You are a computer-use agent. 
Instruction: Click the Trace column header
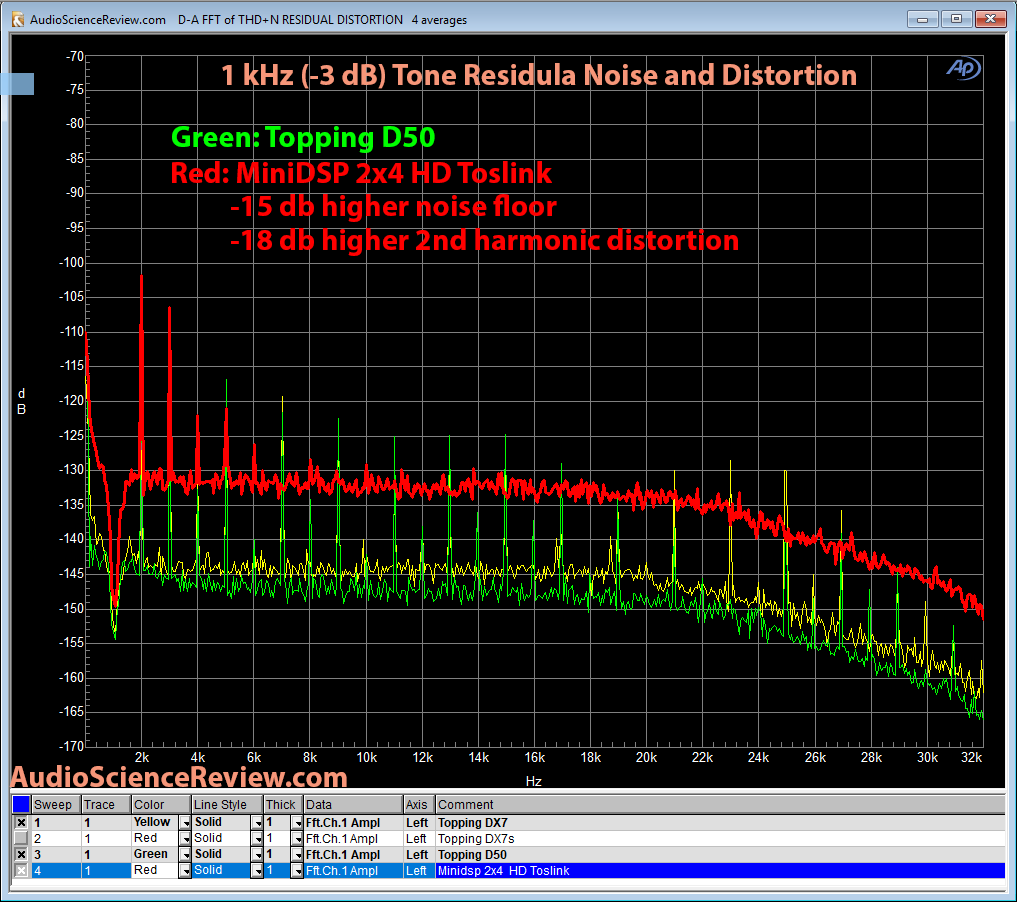106,805
